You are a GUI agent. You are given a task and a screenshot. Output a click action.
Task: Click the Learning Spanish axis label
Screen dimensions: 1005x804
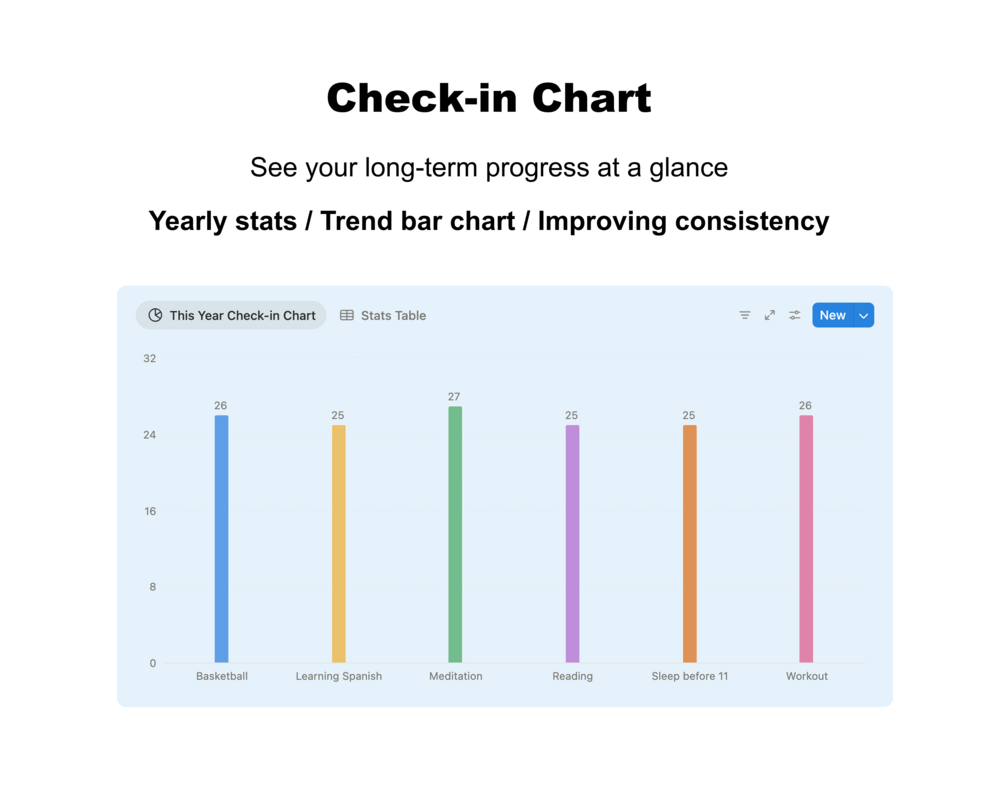click(338, 676)
